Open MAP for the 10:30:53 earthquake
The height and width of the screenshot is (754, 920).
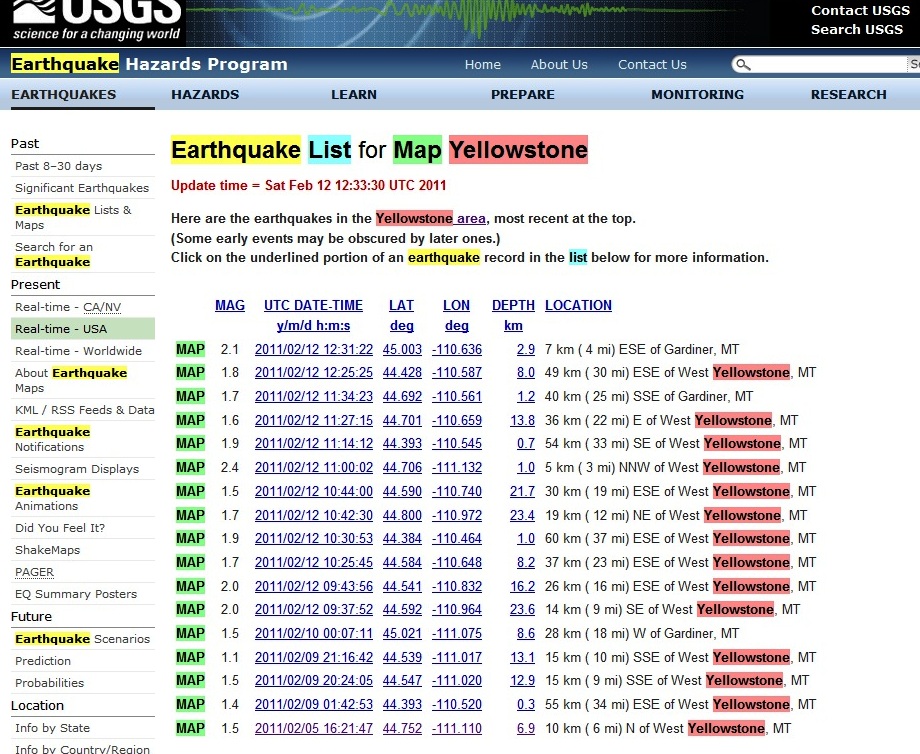191,539
